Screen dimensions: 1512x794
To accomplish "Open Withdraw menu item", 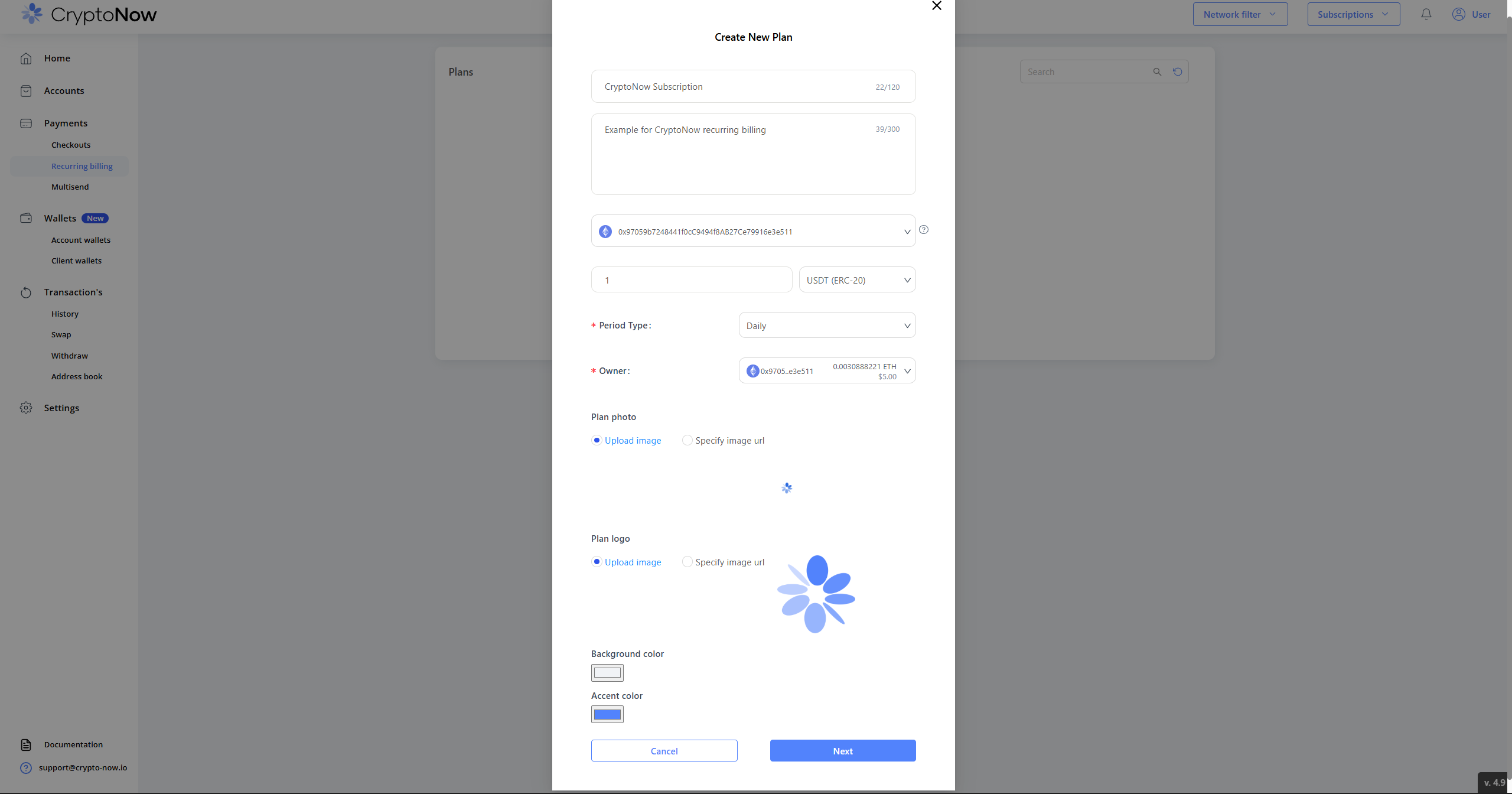I will point(70,356).
